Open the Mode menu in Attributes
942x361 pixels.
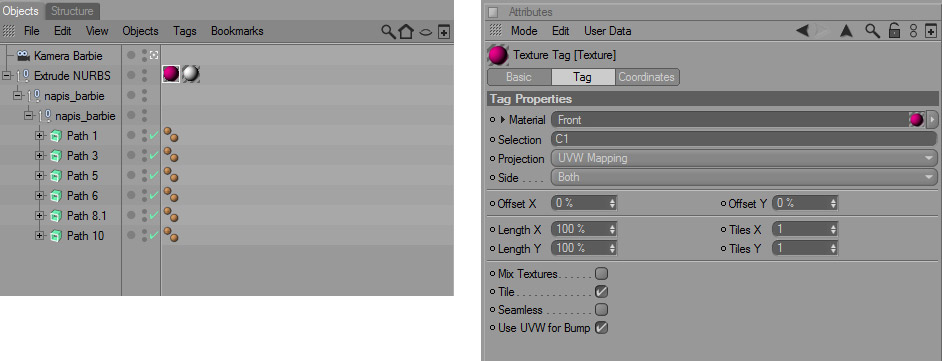click(524, 31)
